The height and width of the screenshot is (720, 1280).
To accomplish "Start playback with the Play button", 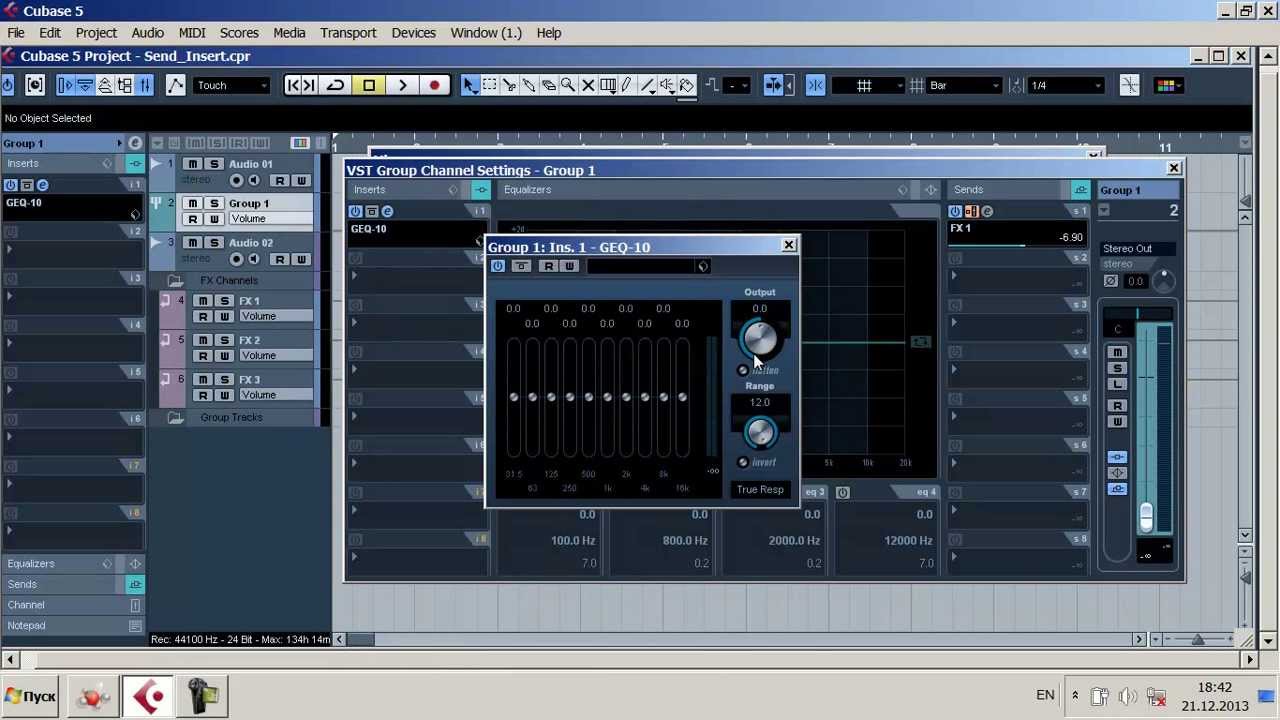I will click(x=402, y=86).
